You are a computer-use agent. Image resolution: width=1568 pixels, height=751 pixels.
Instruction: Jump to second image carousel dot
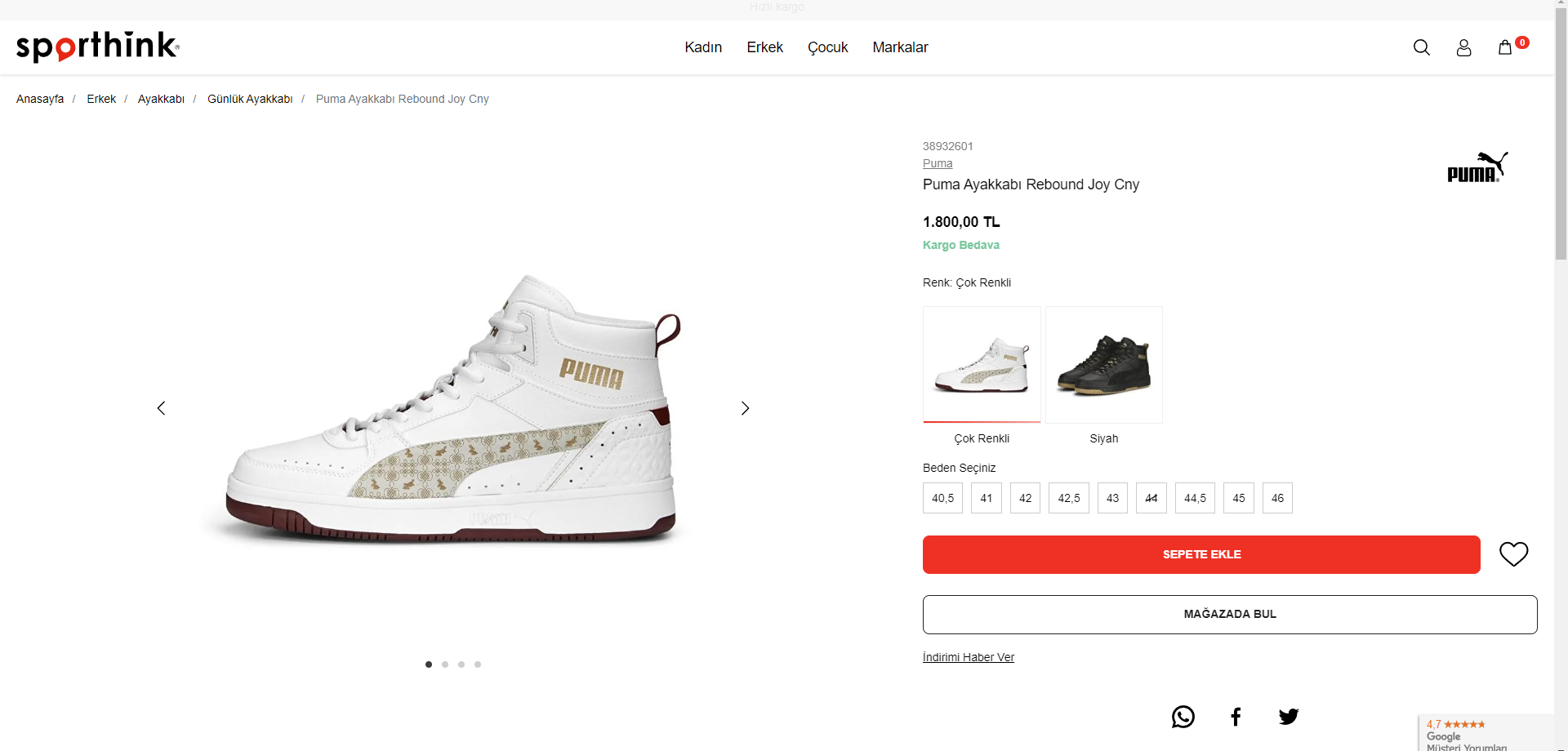tap(445, 664)
